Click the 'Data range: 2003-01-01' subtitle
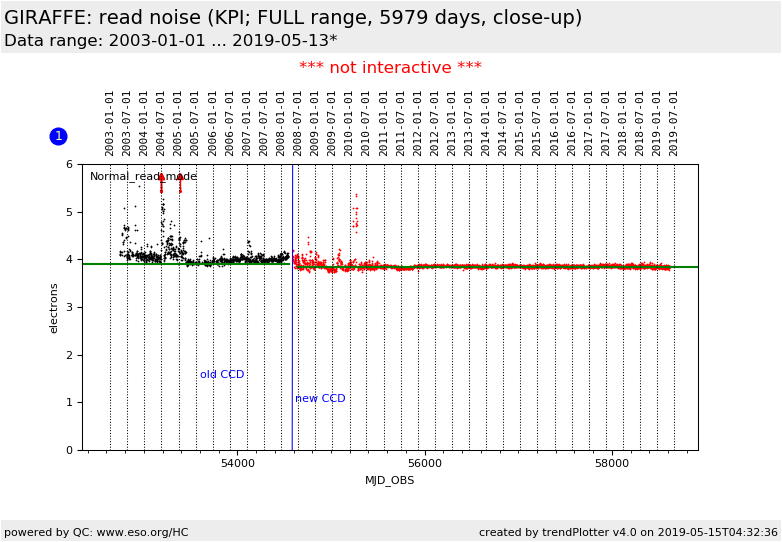782x542 pixels. 170,41
